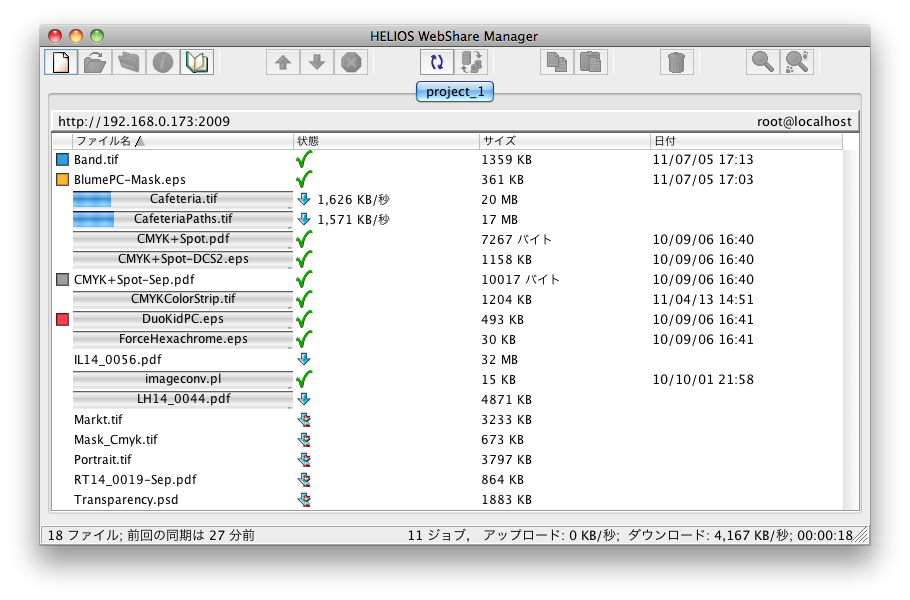910x600 pixels.
Task: Click the pending download icon of Portrait.tif
Action: pos(304,460)
